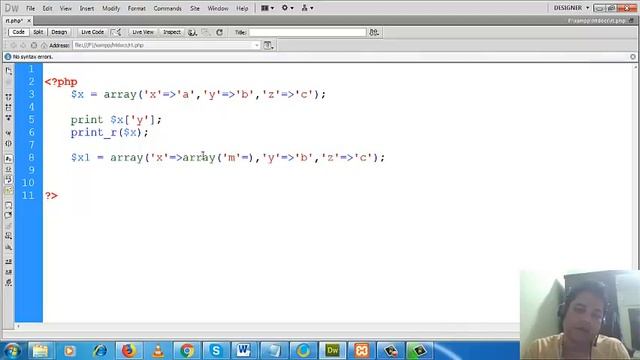
Task: Open view options dropdown right of Address
Action: pyautogui.click(x=268, y=45)
